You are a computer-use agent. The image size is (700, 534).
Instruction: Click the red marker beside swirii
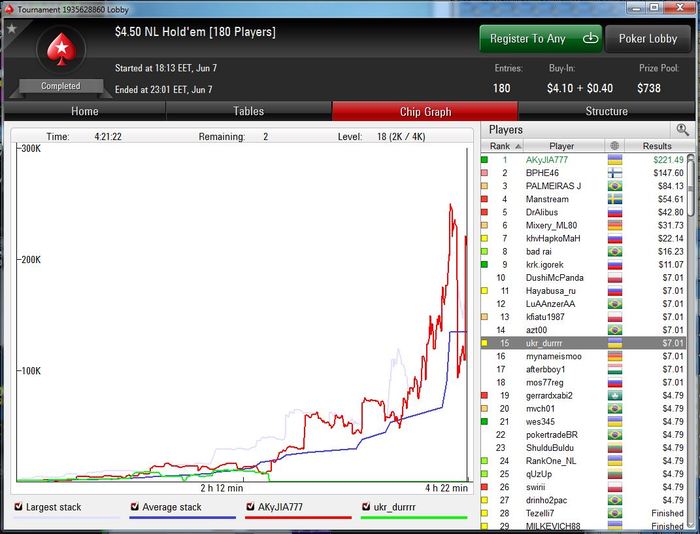click(x=484, y=487)
